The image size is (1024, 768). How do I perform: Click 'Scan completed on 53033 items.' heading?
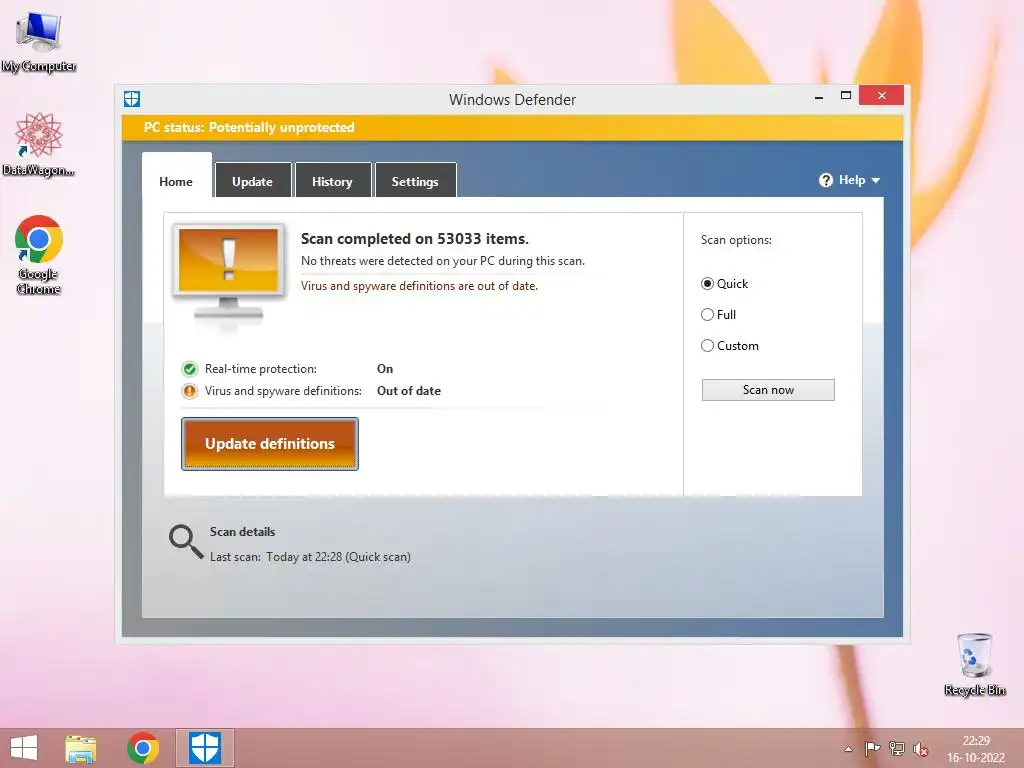[x=415, y=239]
